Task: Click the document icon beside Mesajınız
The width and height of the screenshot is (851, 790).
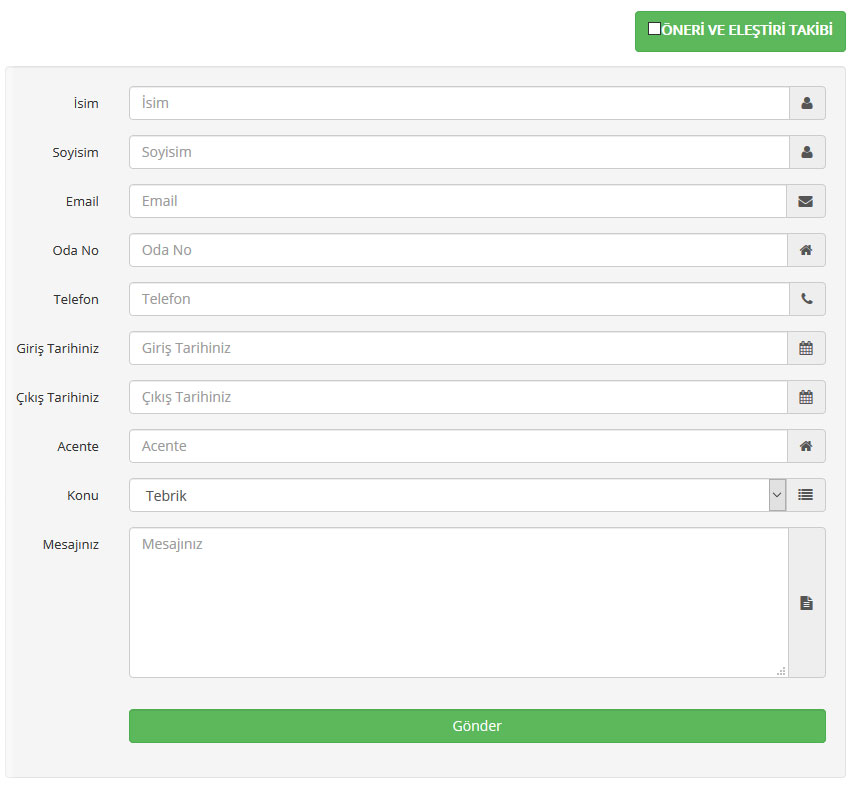Action: pos(806,603)
